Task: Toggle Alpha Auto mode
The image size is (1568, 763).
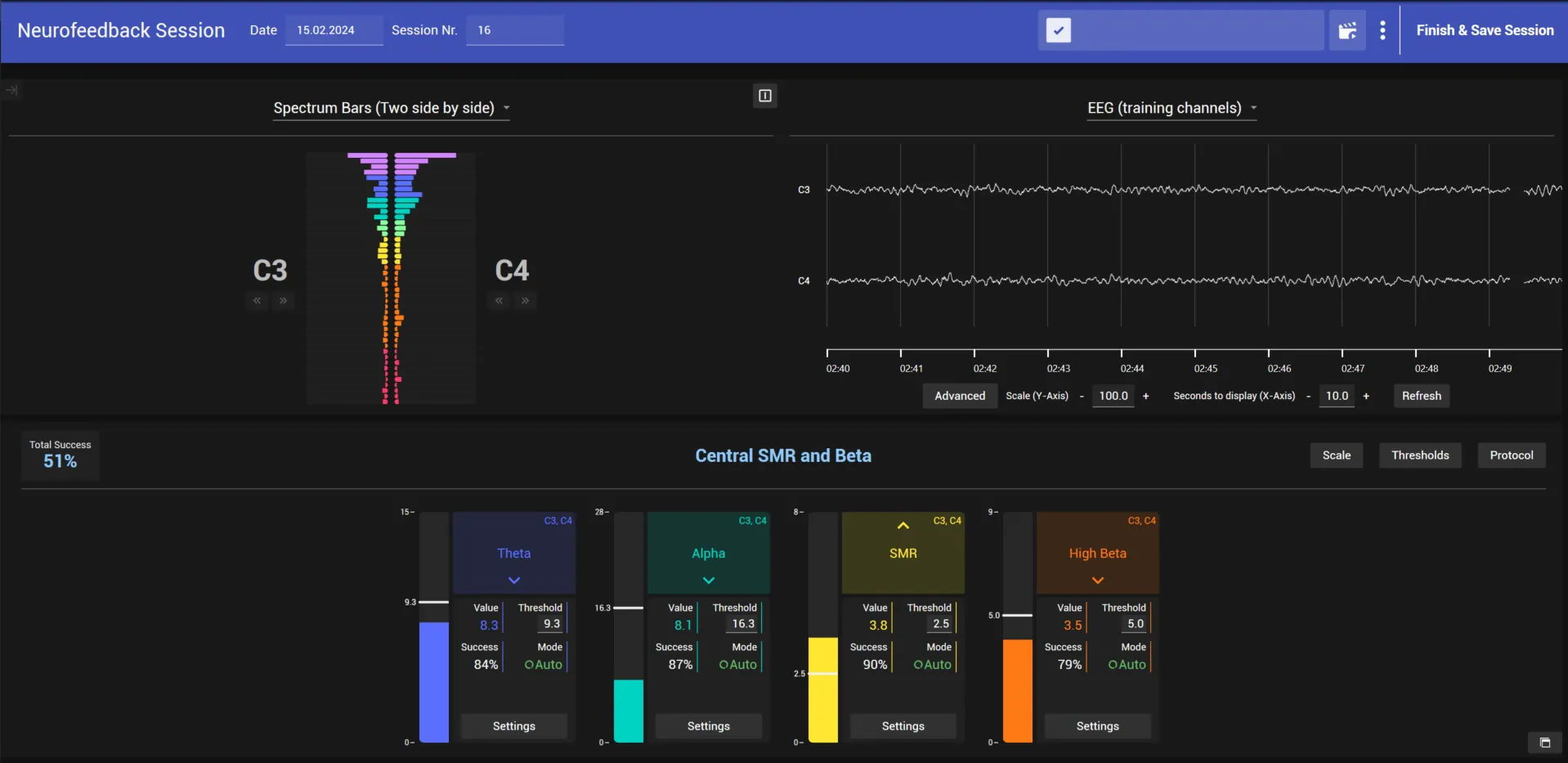Action: (x=738, y=665)
